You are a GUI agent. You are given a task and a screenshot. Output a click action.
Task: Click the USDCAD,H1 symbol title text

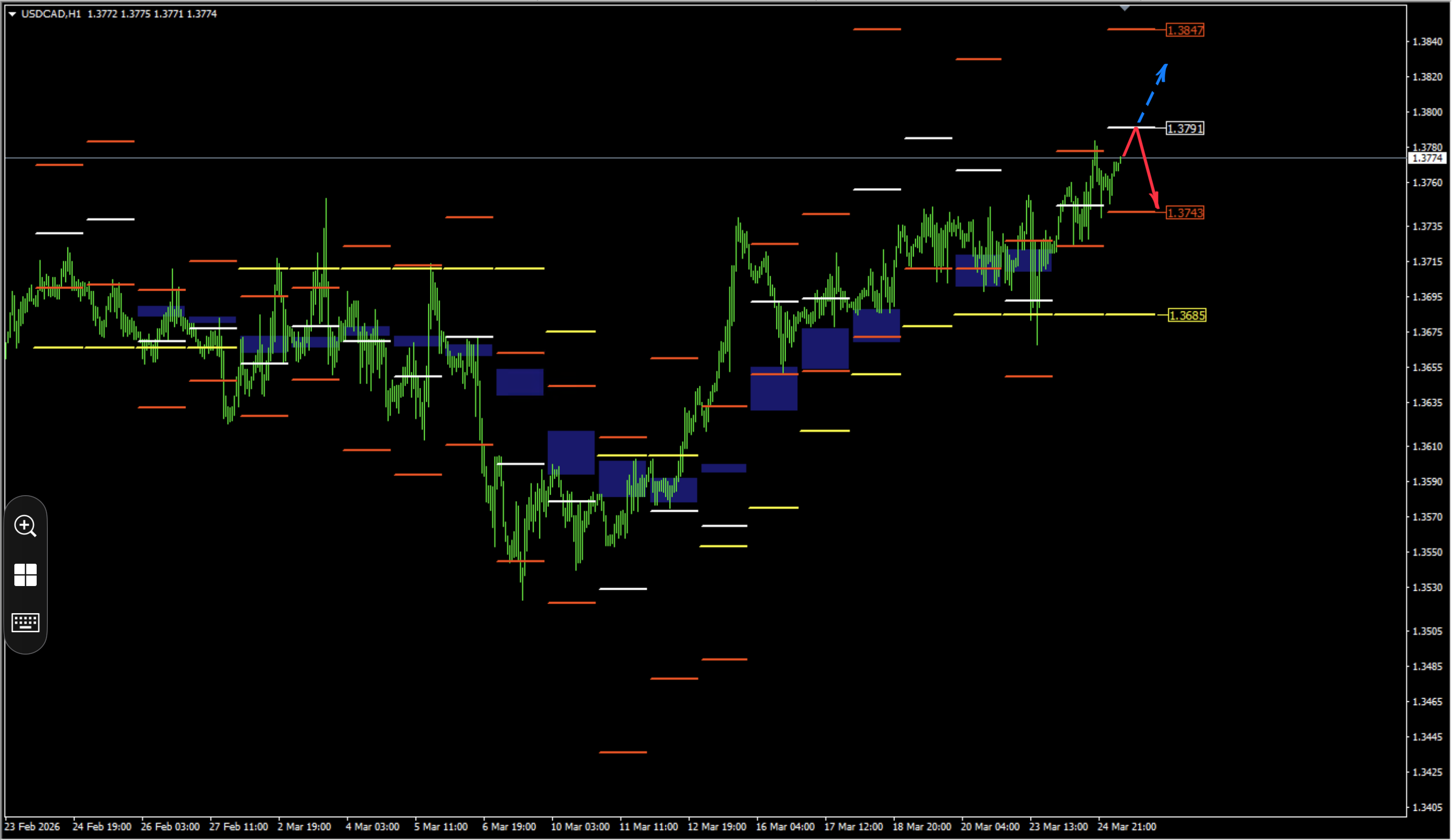coord(50,14)
